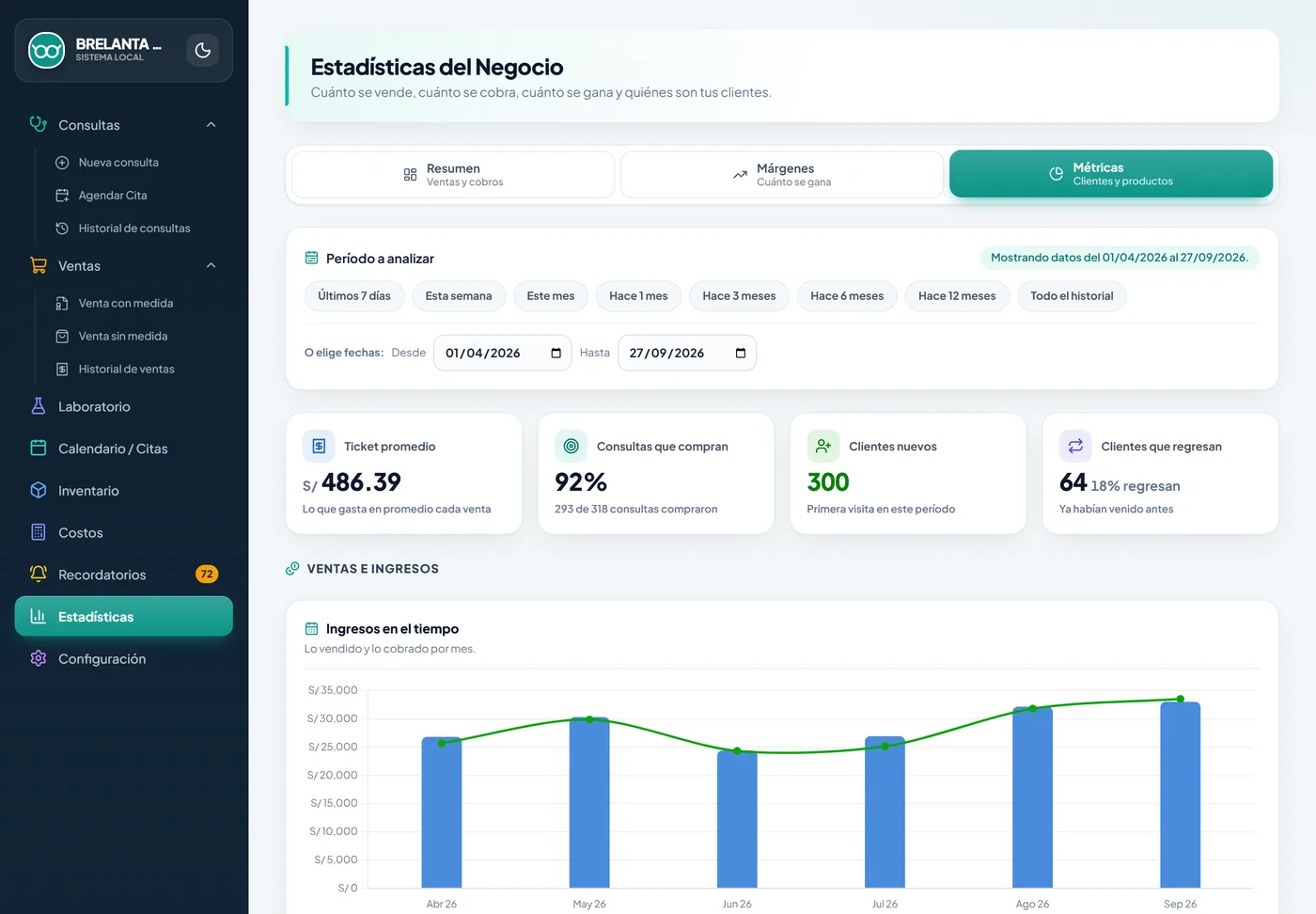Open Configuración page
This screenshot has width=1316, height=914.
pos(124,659)
